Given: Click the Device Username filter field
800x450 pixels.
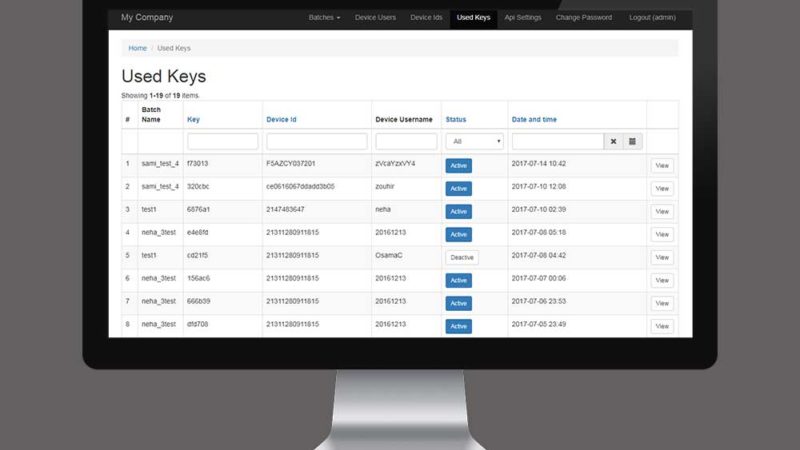Looking at the screenshot, I should coord(406,142).
